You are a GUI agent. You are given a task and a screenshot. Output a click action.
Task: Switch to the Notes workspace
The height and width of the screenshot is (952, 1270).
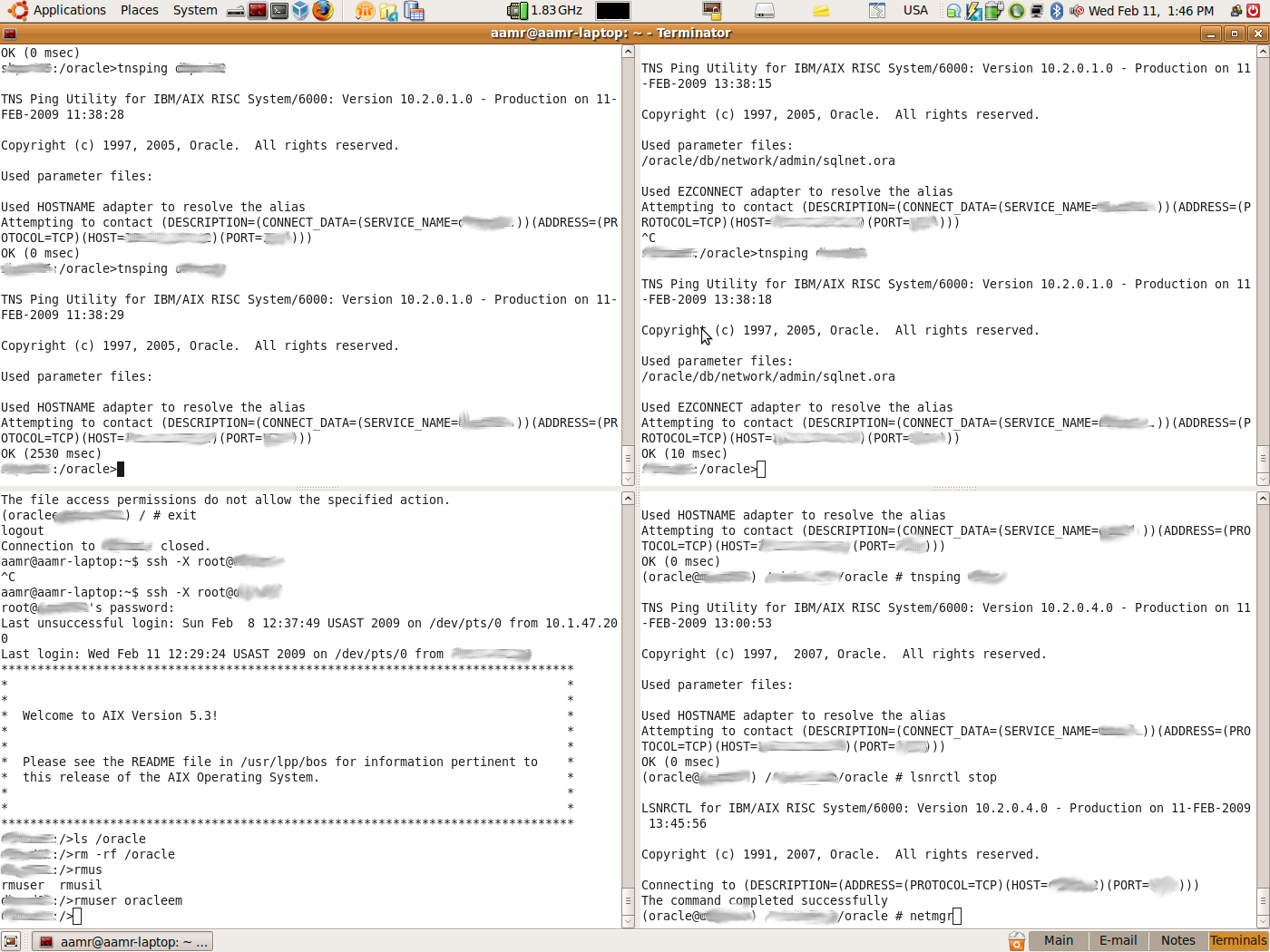coord(1177,941)
